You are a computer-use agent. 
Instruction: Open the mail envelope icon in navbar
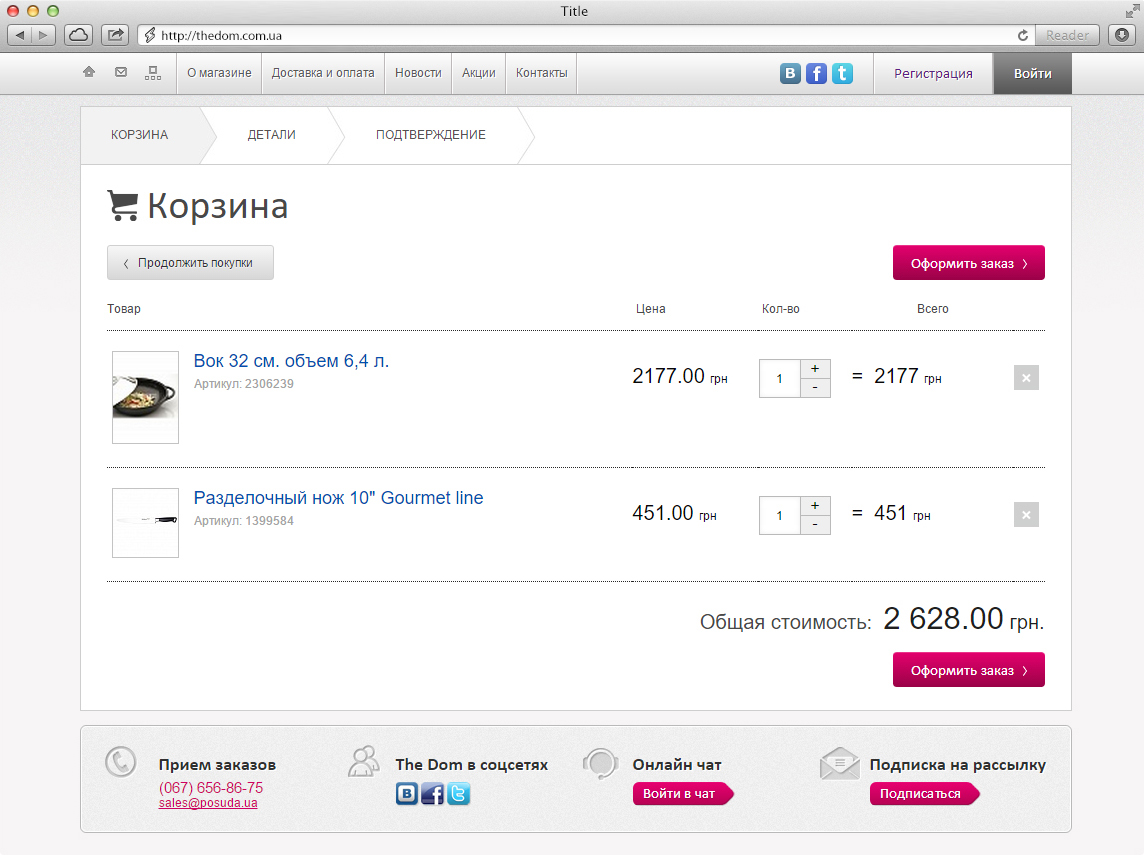click(x=121, y=73)
